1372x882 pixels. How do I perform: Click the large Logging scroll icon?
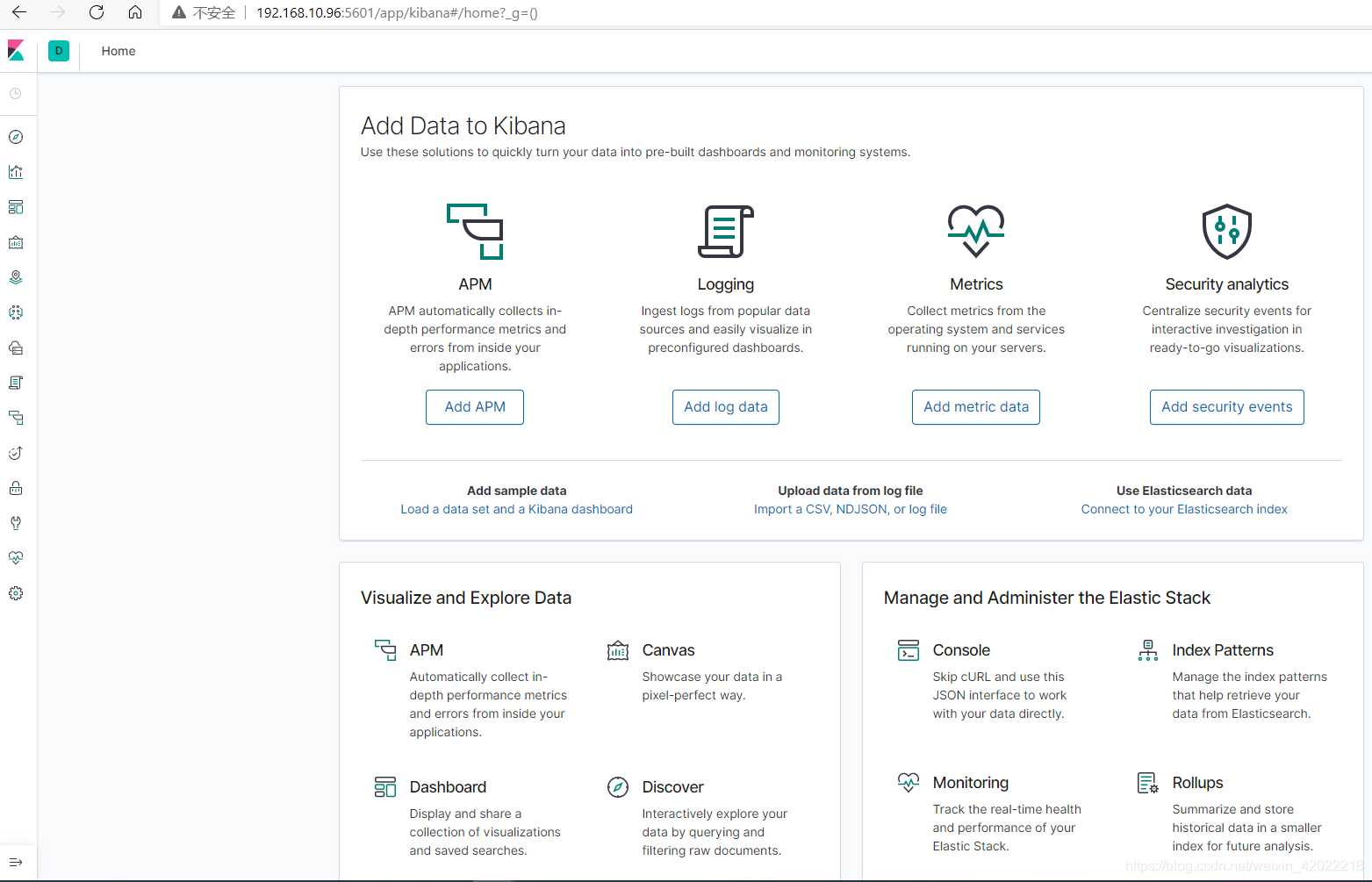click(726, 232)
